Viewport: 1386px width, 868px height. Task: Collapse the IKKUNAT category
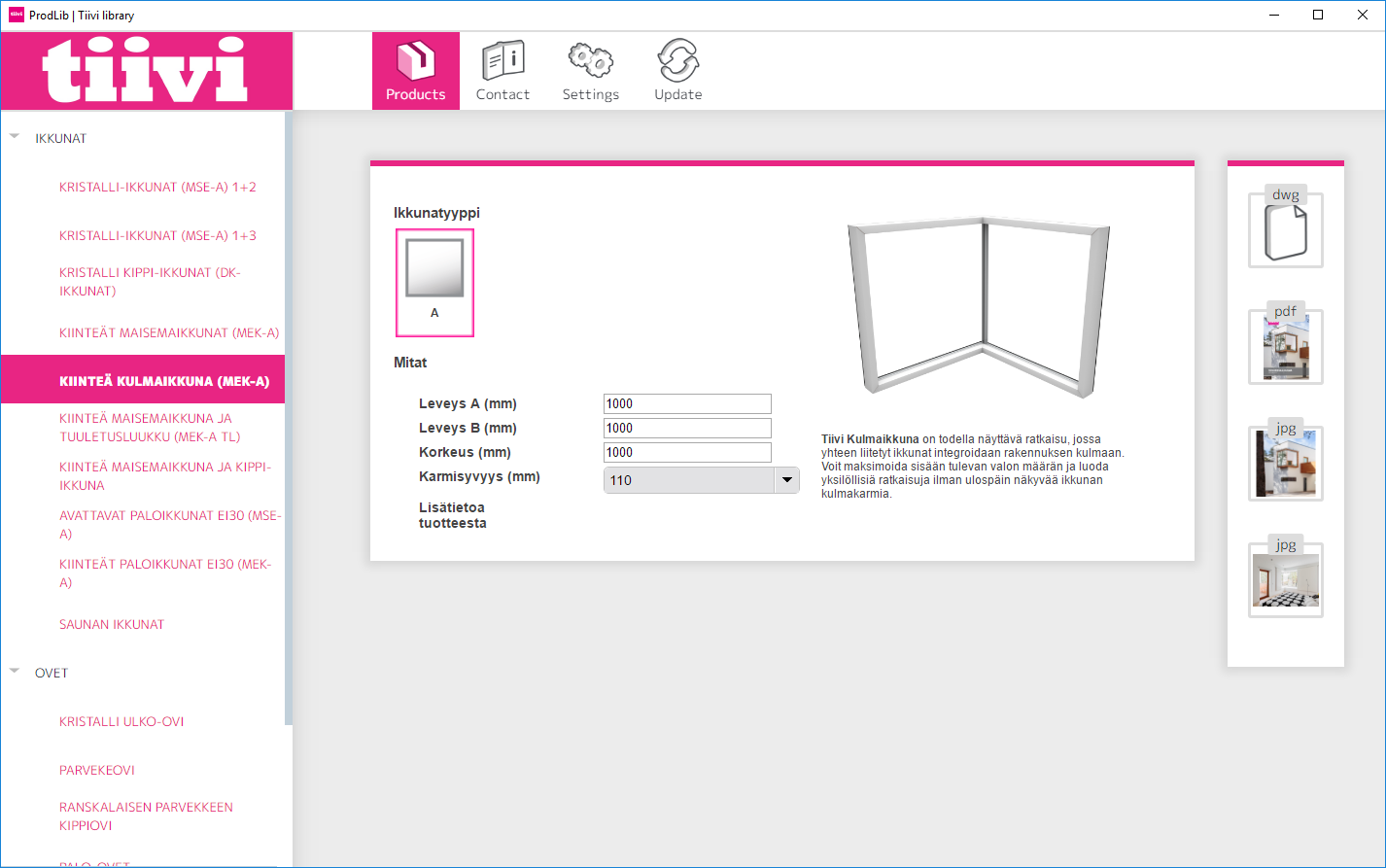[x=15, y=137]
